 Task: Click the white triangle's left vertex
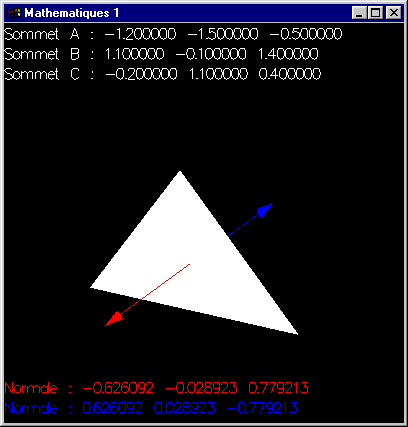coord(91,287)
